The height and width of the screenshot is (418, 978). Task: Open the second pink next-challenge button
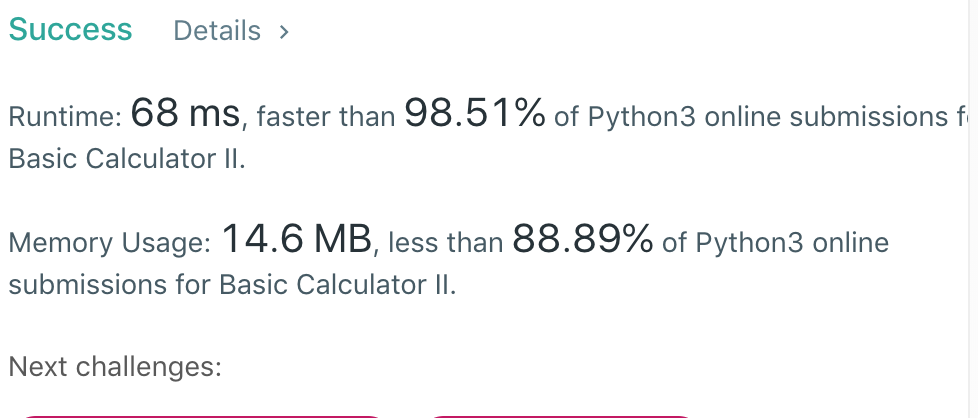tap(560, 415)
